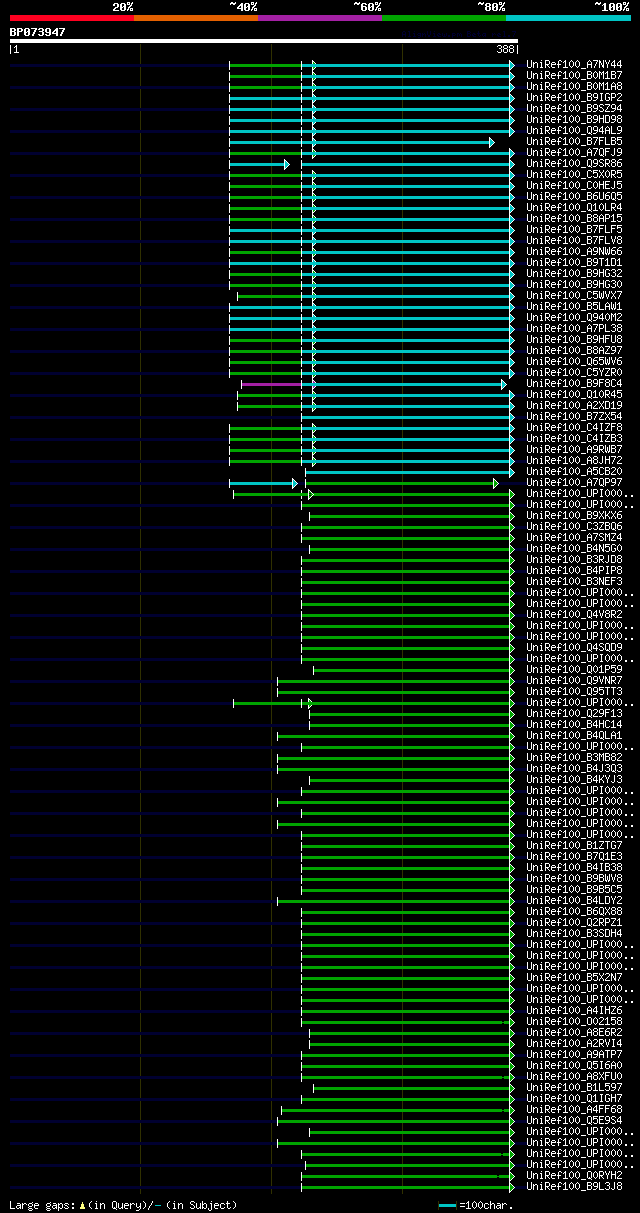Open hit UniRef100_A9RWB7
Screen dimensions: 640x1213
click(x=574, y=449)
